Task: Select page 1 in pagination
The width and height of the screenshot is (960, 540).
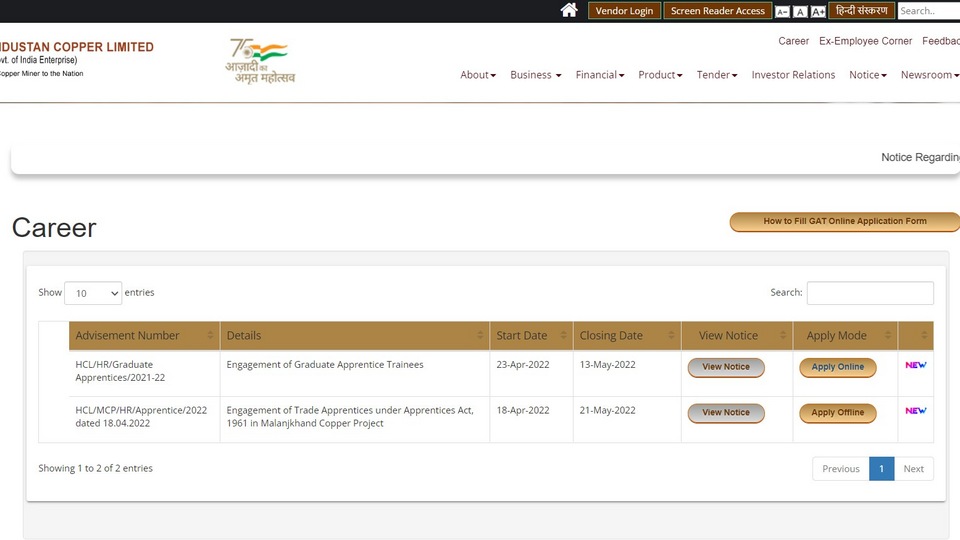Action: tap(882, 469)
